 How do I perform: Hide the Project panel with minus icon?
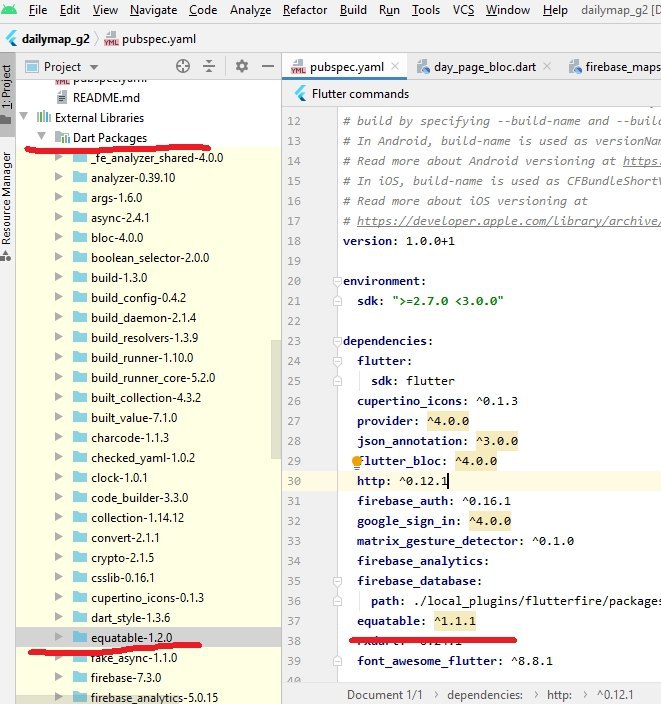tap(268, 66)
